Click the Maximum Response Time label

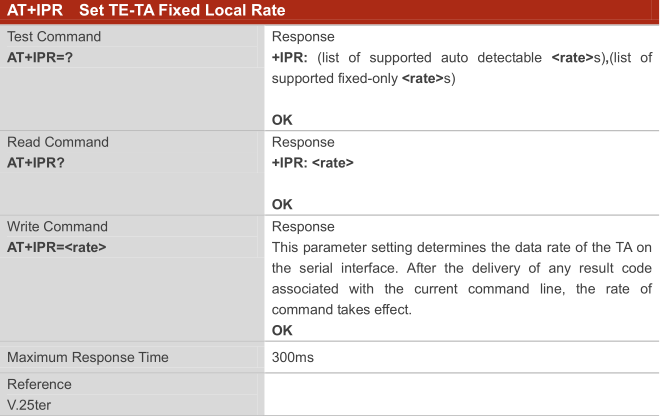tap(87, 357)
